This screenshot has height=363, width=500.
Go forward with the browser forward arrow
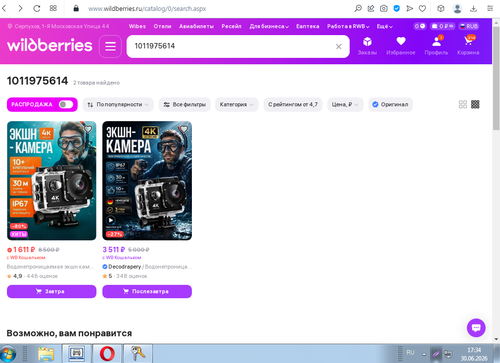point(20,8)
